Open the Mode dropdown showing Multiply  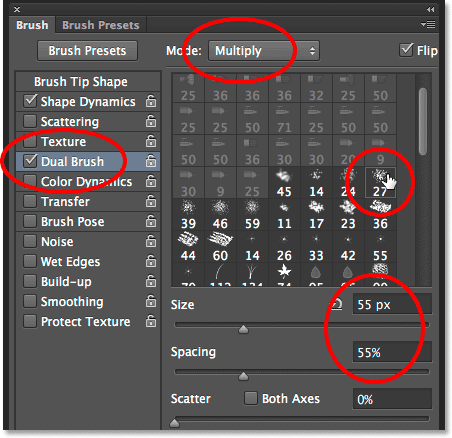(x=264, y=51)
